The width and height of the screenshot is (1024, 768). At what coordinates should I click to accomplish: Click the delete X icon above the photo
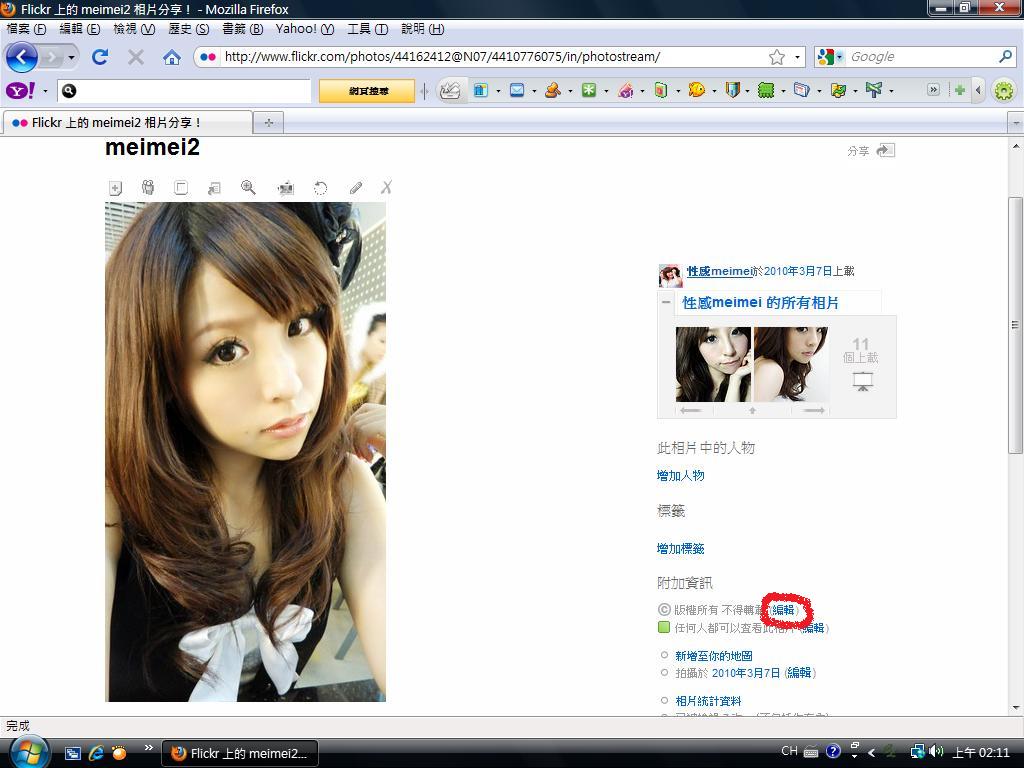coord(387,188)
